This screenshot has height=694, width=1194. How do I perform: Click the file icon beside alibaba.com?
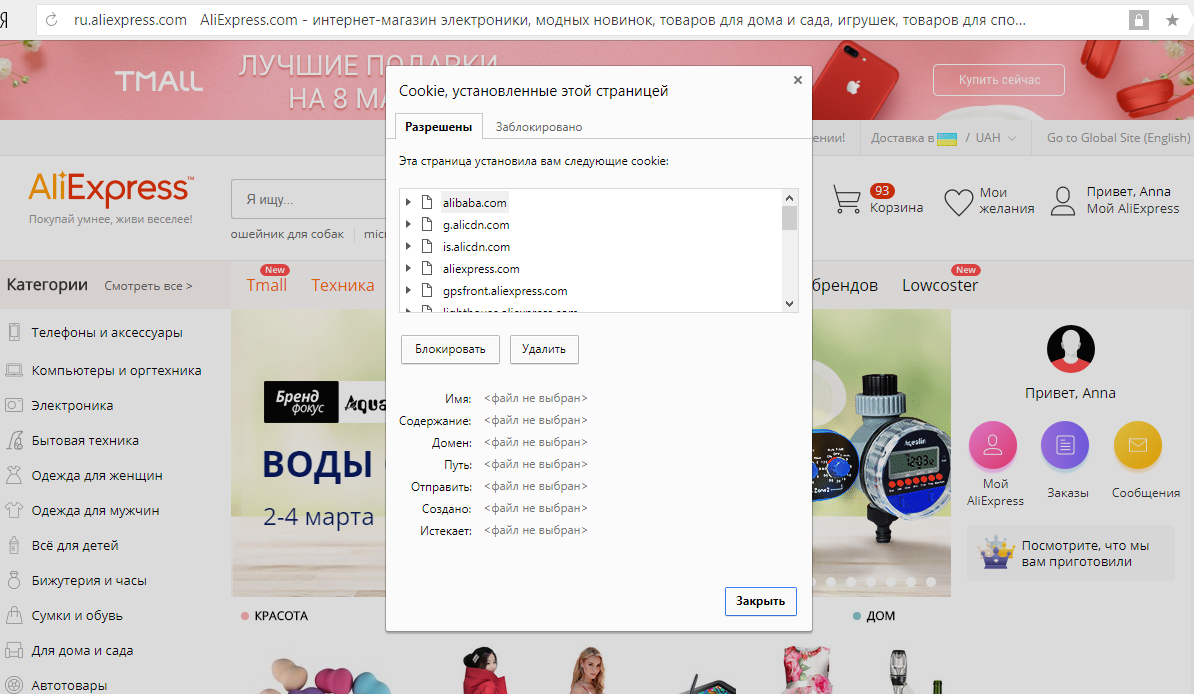pos(427,202)
